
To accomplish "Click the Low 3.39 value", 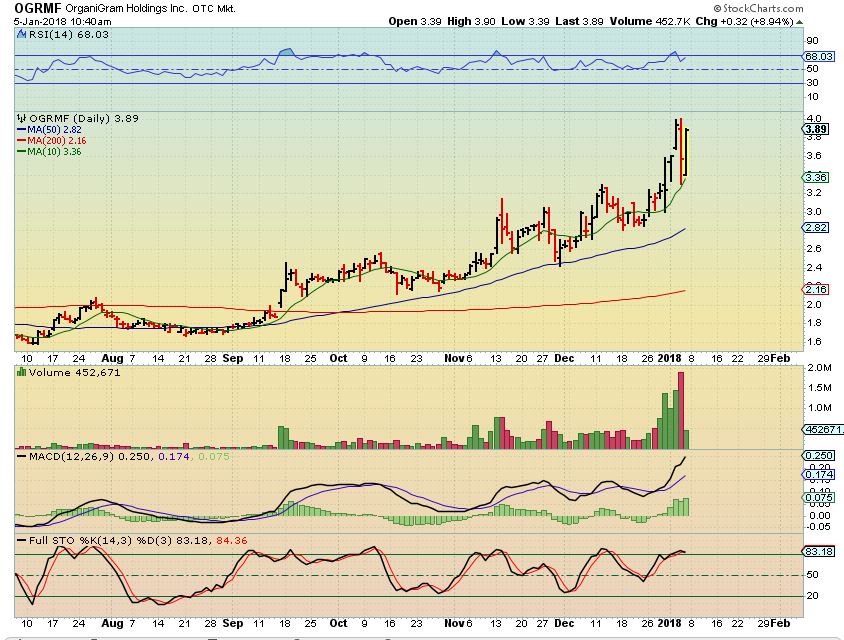I will pyautogui.click(x=525, y=22).
